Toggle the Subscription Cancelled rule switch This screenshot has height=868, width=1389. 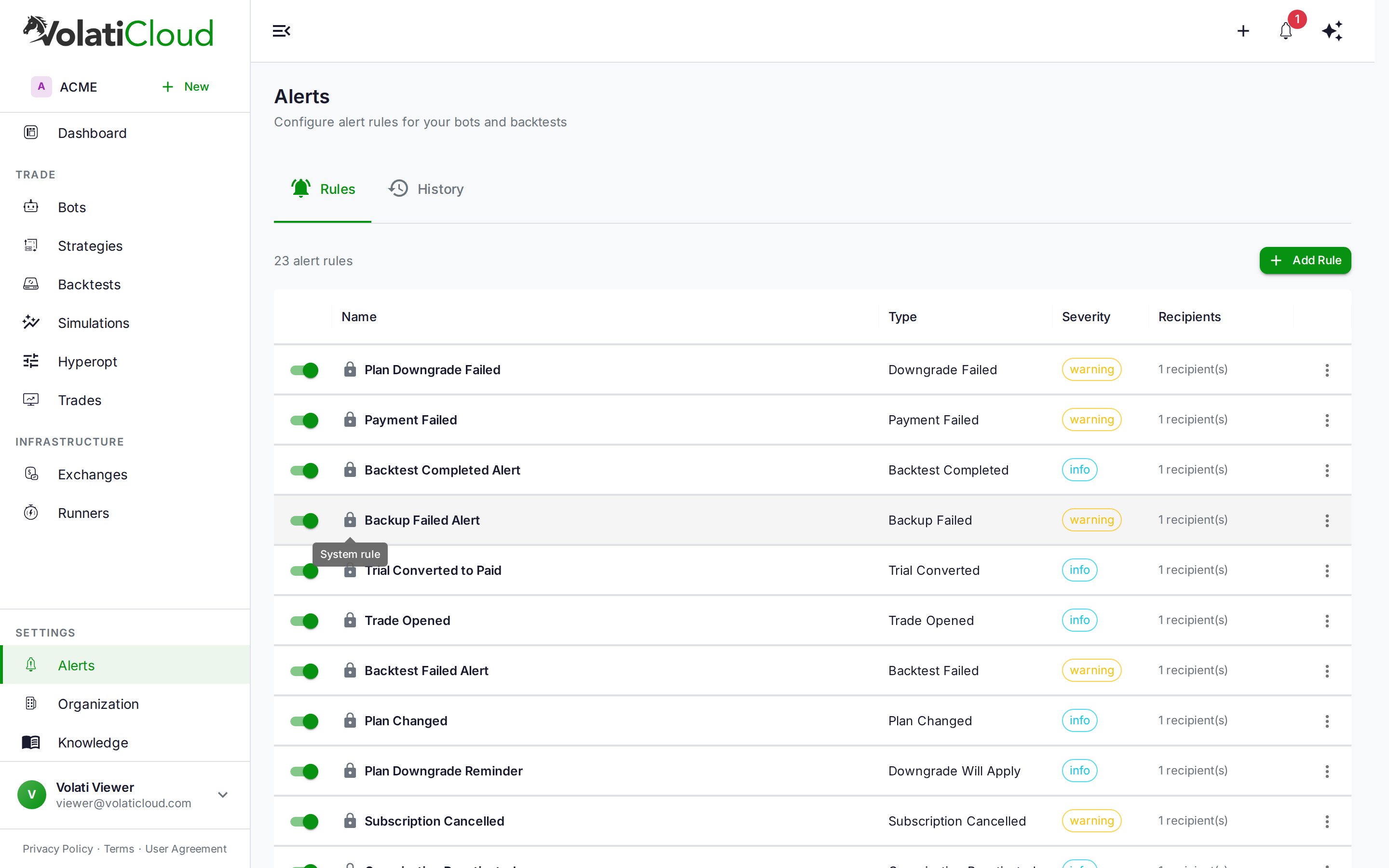point(304,821)
